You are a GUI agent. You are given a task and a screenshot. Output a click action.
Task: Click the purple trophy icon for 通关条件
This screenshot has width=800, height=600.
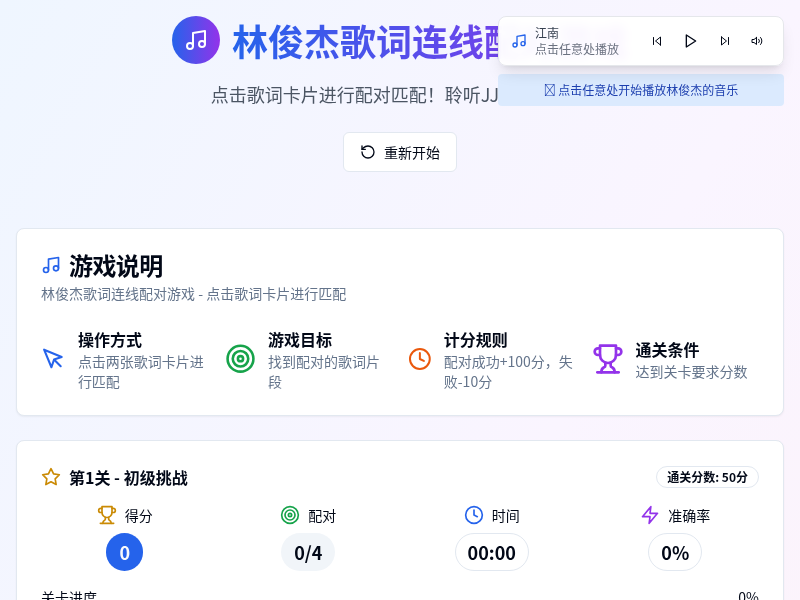point(608,359)
